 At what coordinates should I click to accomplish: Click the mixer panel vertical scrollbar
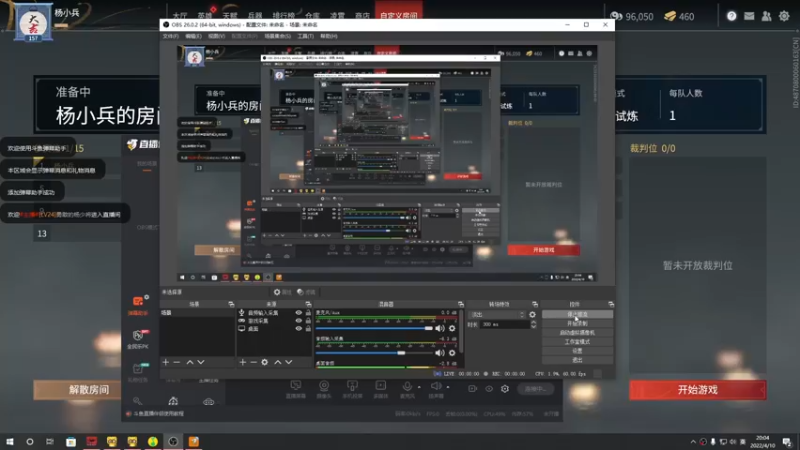tap(461, 332)
